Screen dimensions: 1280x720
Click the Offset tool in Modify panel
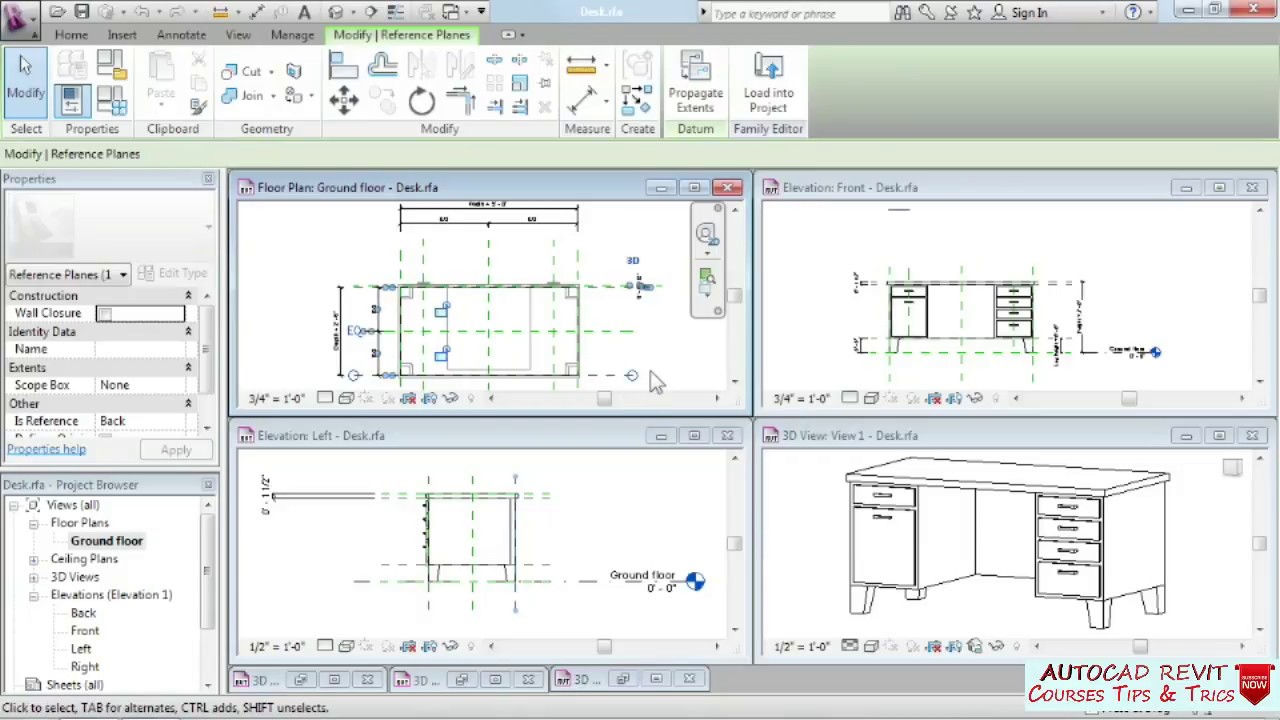(x=382, y=67)
